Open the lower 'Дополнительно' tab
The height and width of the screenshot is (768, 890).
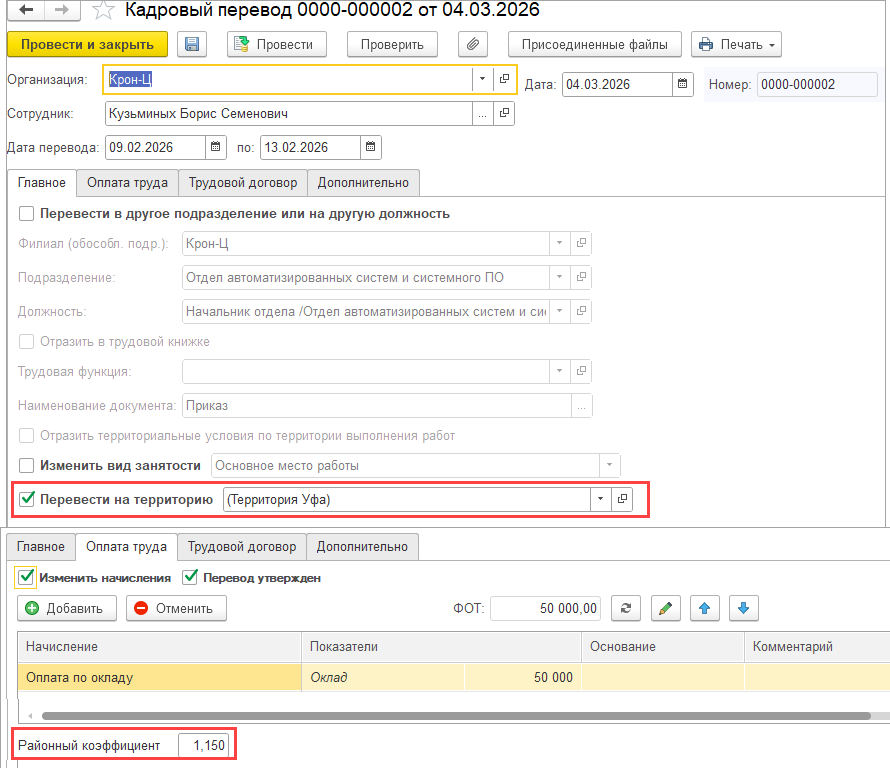tap(363, 547)
